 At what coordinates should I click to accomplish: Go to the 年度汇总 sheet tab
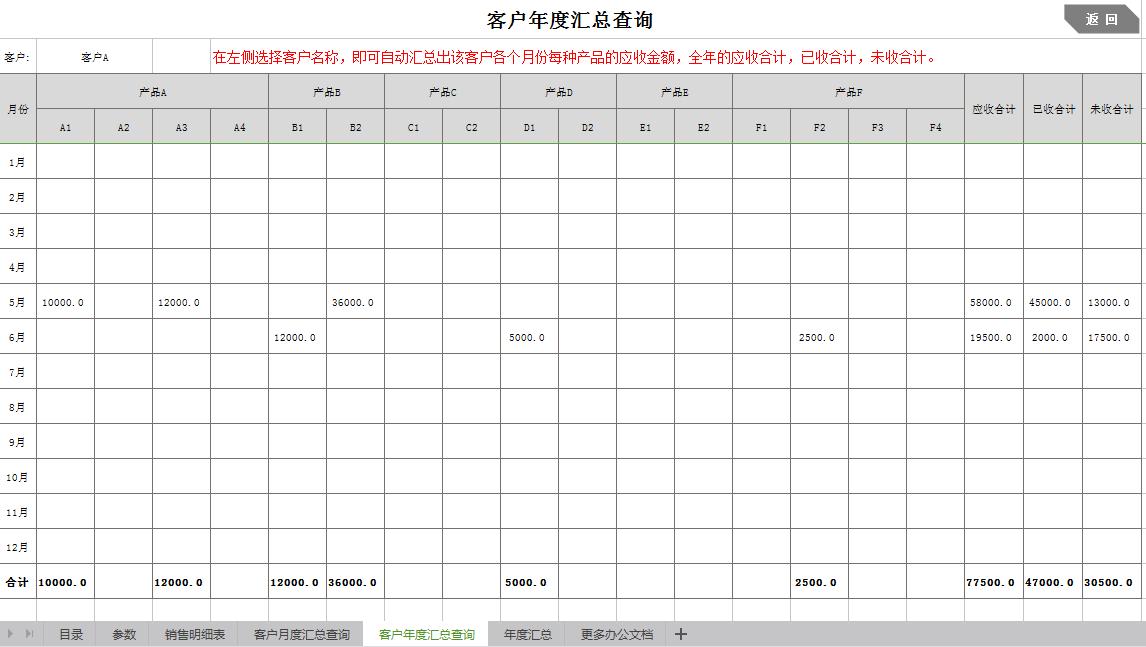coord(528,634)
